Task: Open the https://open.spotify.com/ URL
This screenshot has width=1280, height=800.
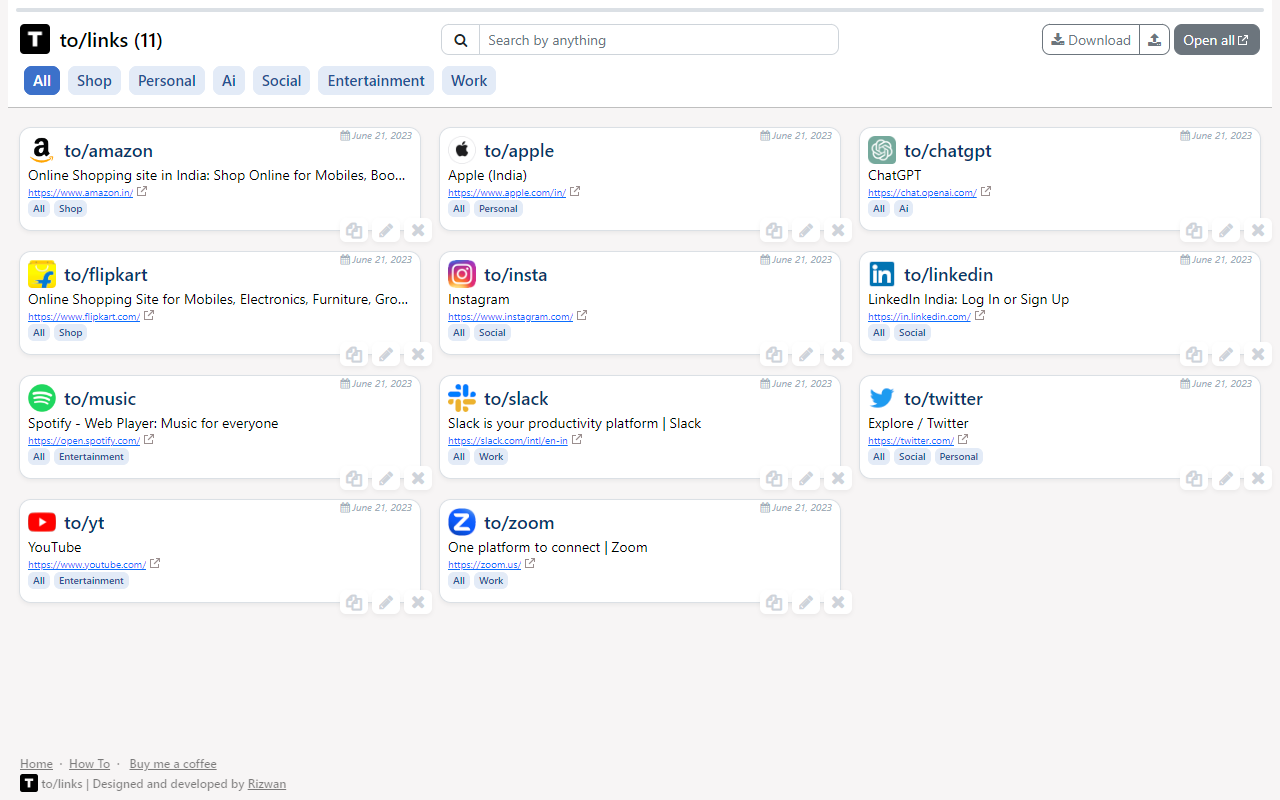Action: click(x=84, y=441)
